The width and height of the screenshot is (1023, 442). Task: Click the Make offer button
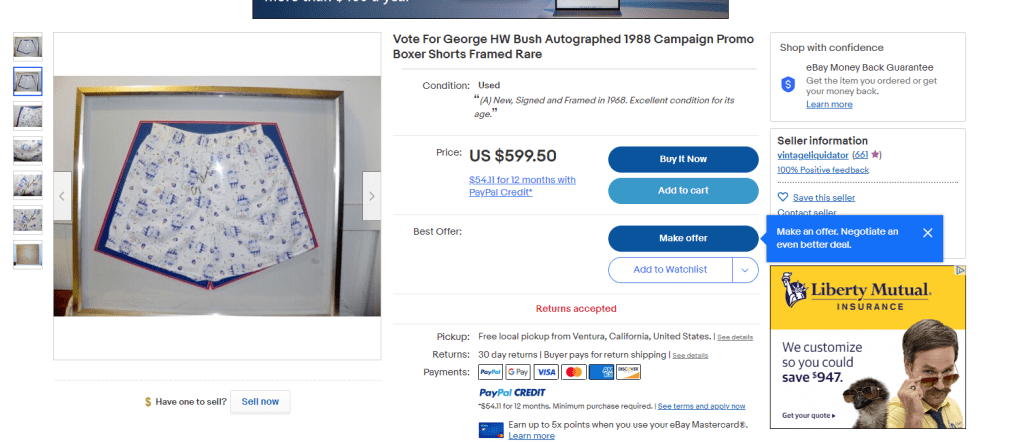(683, 238)
